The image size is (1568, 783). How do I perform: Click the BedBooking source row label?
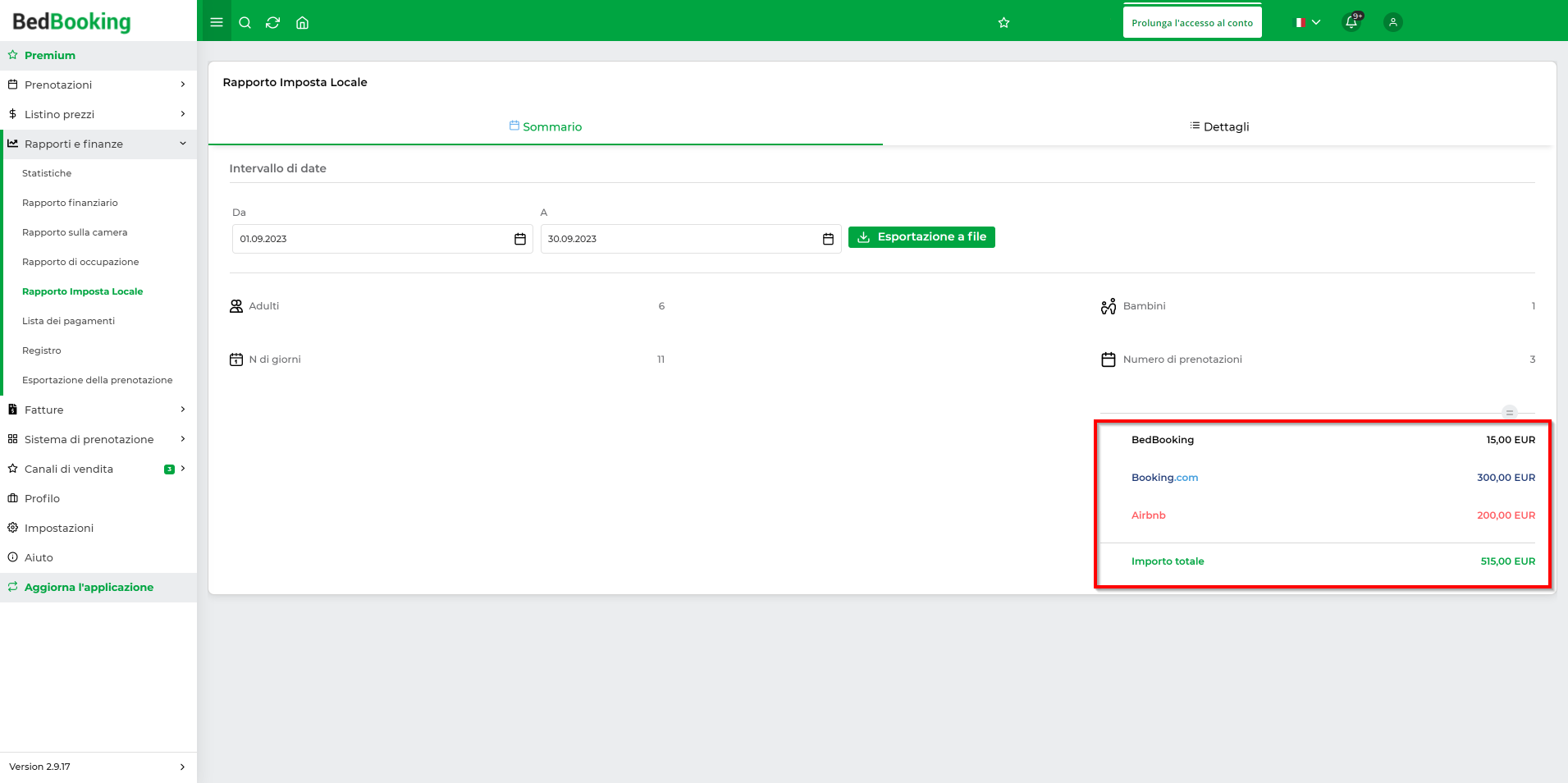[x=1163, y=440]
